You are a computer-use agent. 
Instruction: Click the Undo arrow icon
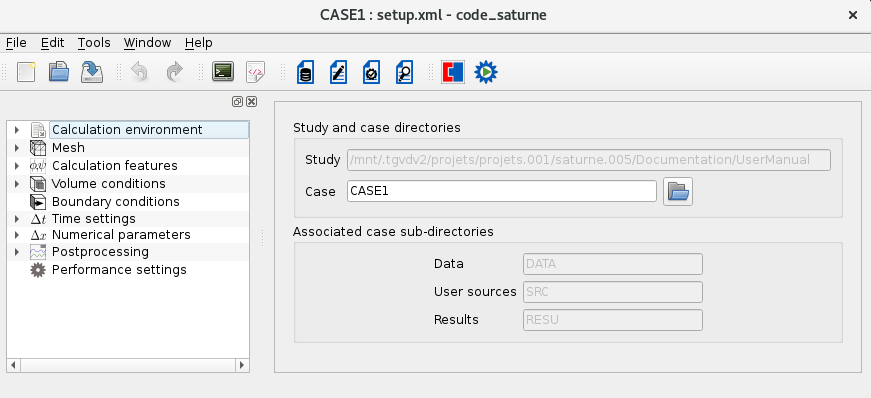pos(139,72)
